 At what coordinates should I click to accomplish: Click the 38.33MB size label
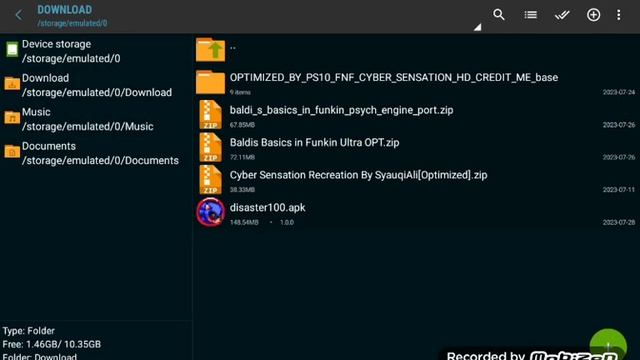(x=242, y=190)
